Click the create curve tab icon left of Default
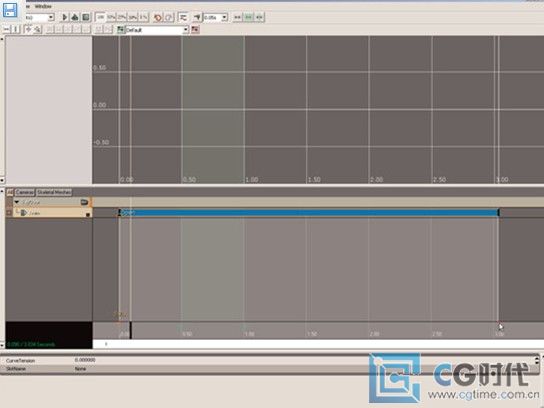This screenshot has width=544, height=408. [x=120, y=29]
